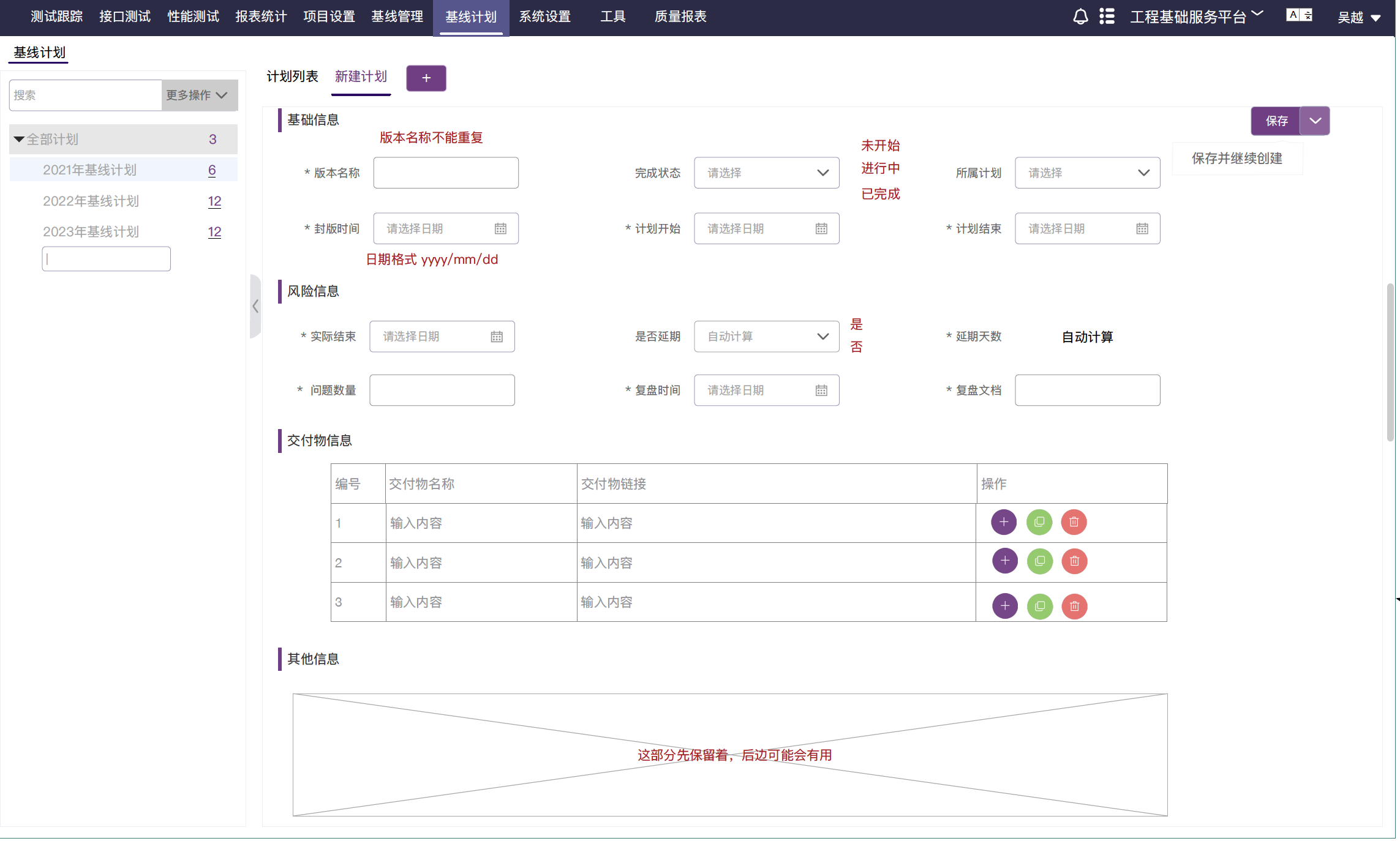Expand the 更多操作 dropdown
The width and height of the screenshot is (1400, 841).
[x=199, y=95]
